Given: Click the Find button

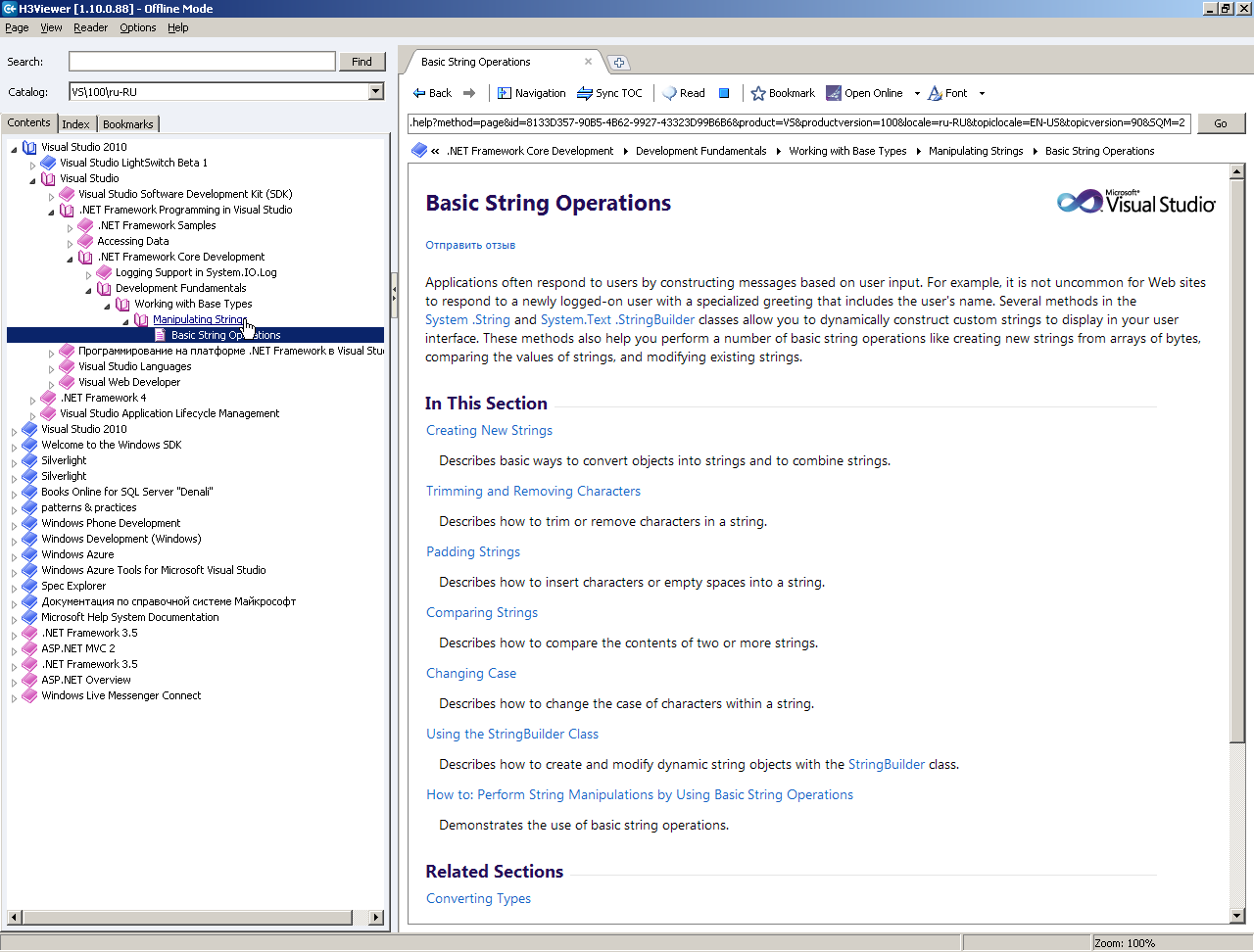Looking at the screenshot, I should click(x=362, y=62).
